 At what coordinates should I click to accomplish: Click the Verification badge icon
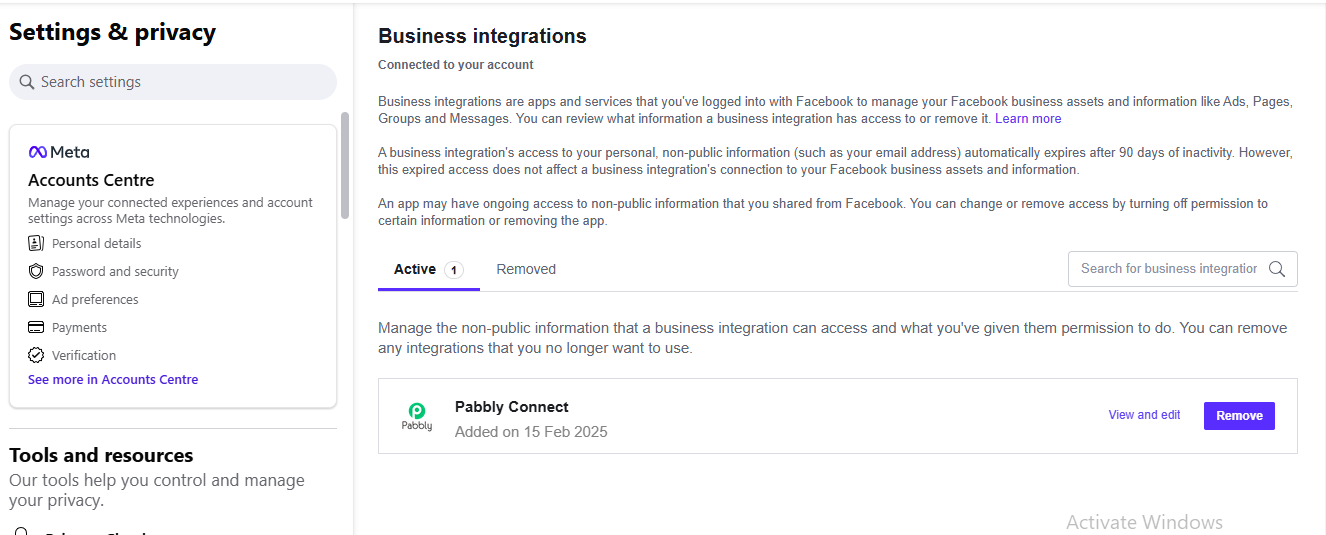36,355
